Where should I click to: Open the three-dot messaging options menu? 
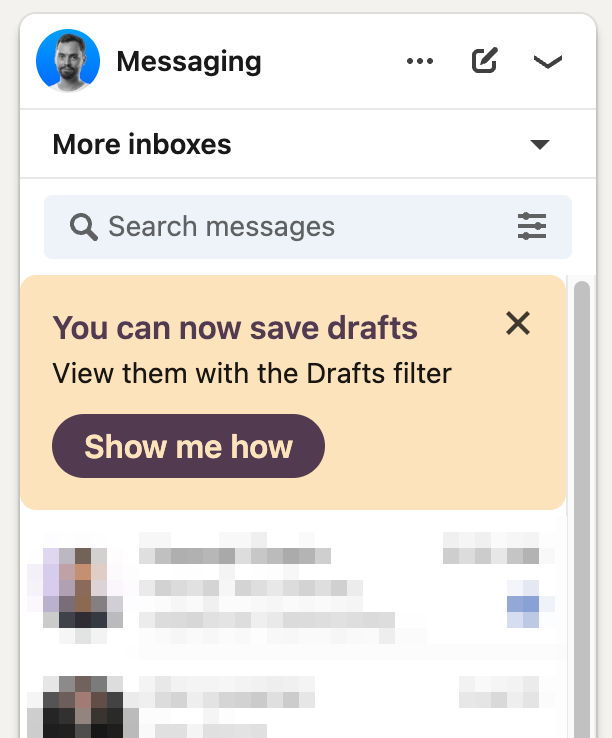(x=420, y=62)
